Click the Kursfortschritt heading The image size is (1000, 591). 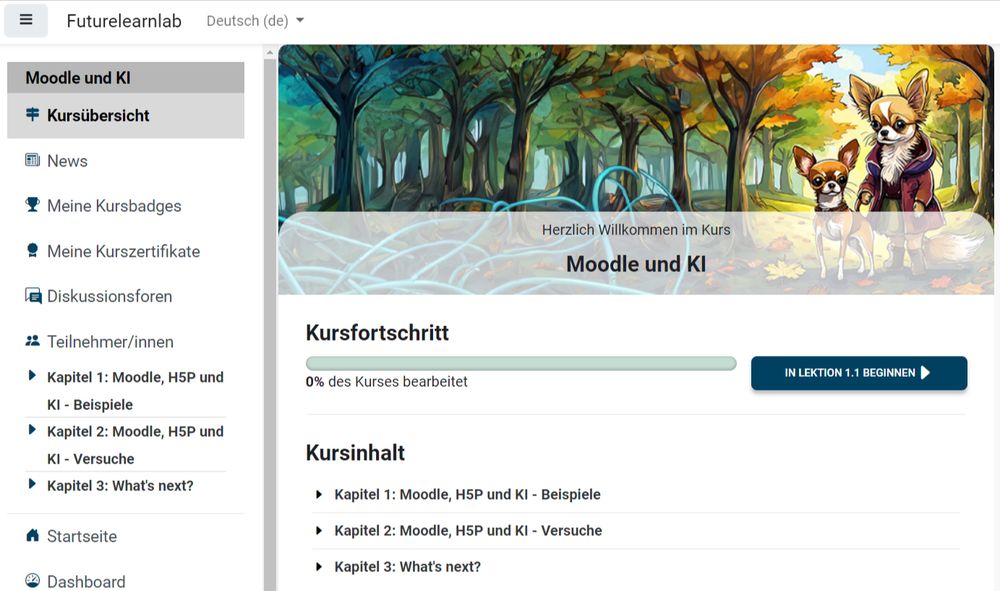378,333
